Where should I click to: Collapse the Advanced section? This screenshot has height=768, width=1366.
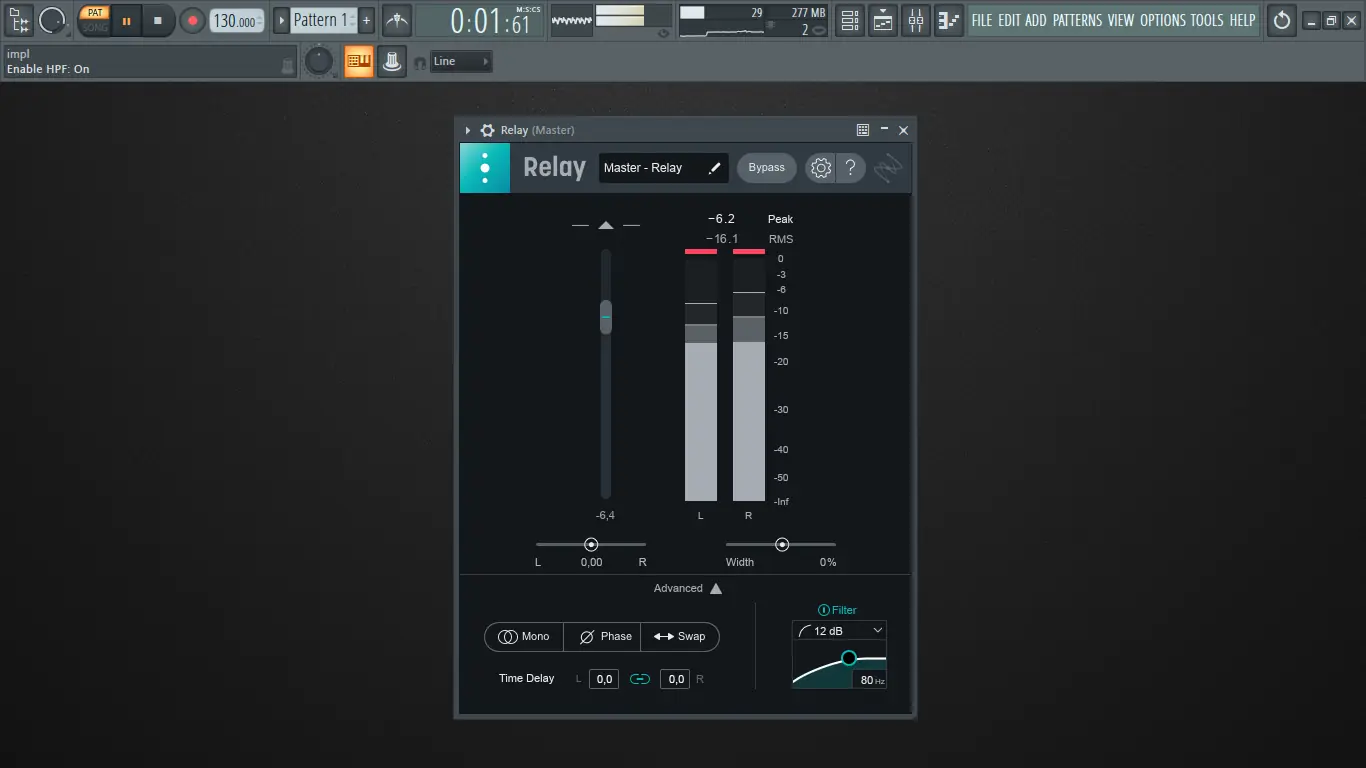[687, 589]
